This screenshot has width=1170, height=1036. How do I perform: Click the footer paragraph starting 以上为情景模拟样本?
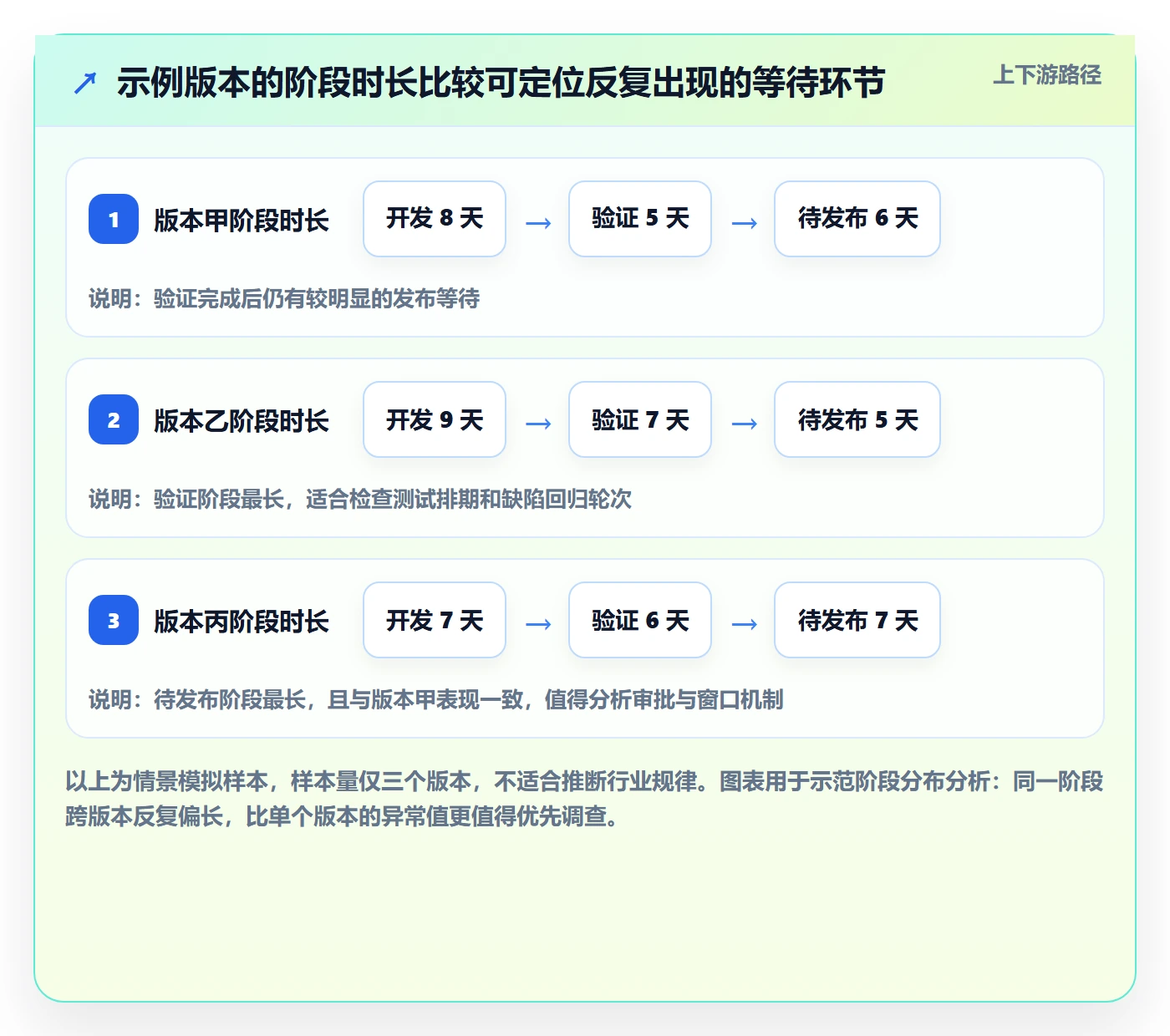[x=585, y=799]
